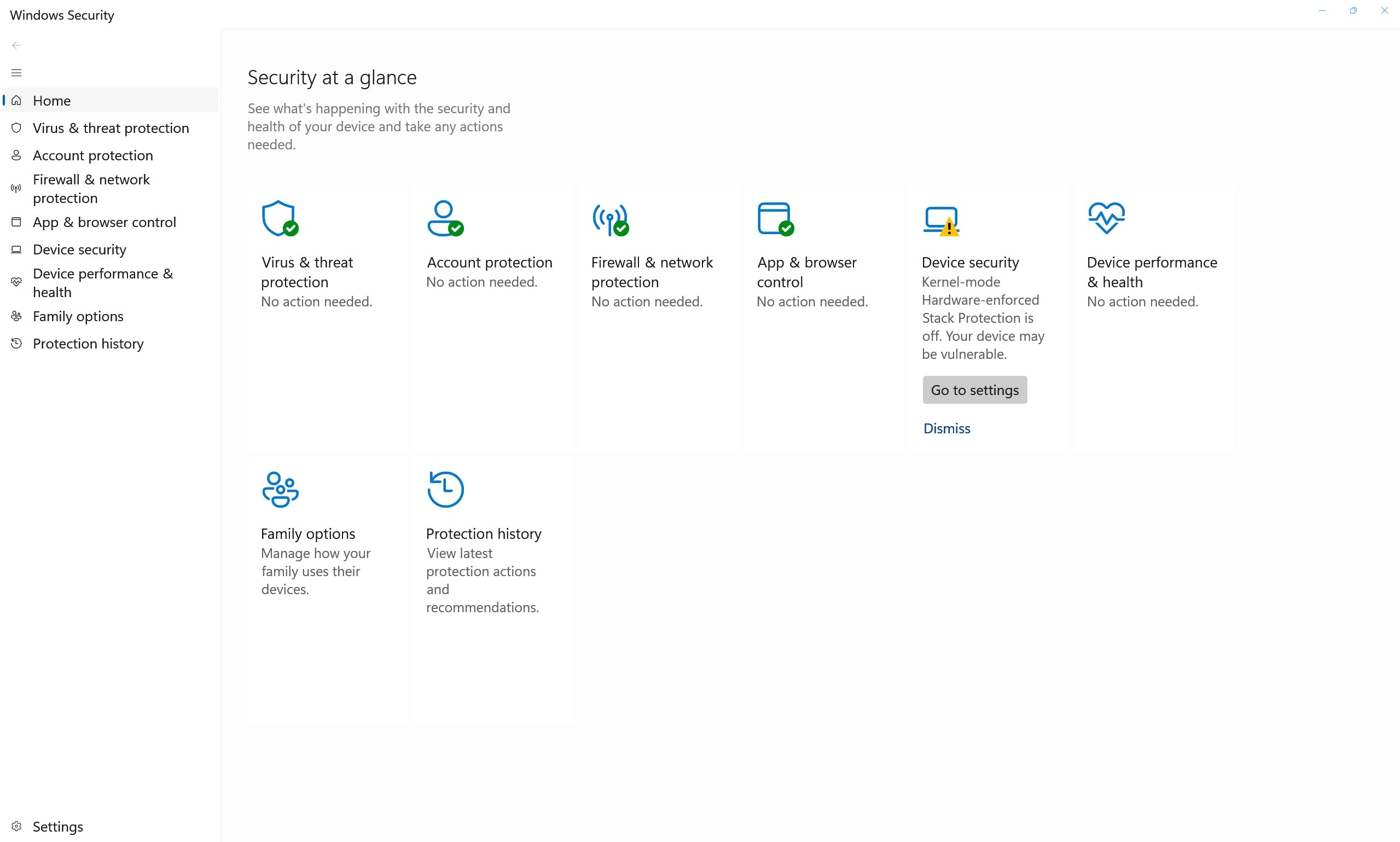Viewport: 1400px width, 842px height.
Task: Select Account protection from sidebar
Action: [x=93, y=155]
